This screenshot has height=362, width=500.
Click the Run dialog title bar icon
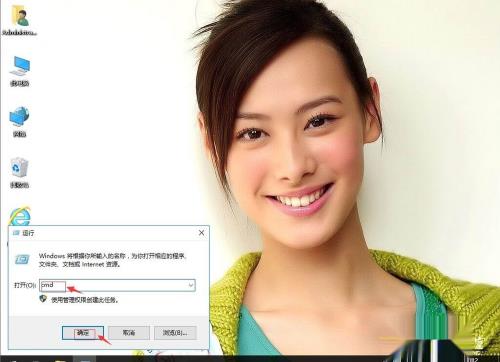[16, 233]
